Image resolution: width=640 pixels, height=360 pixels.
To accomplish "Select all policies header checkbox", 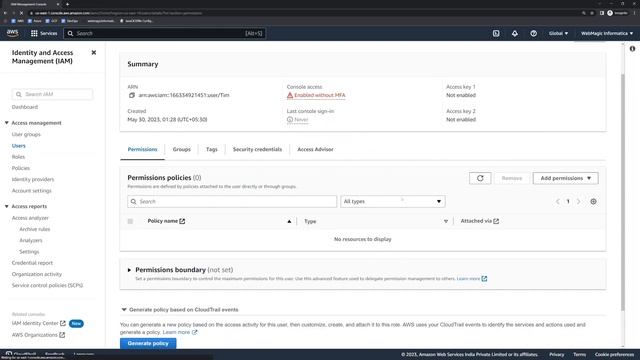I will [130, 221].
